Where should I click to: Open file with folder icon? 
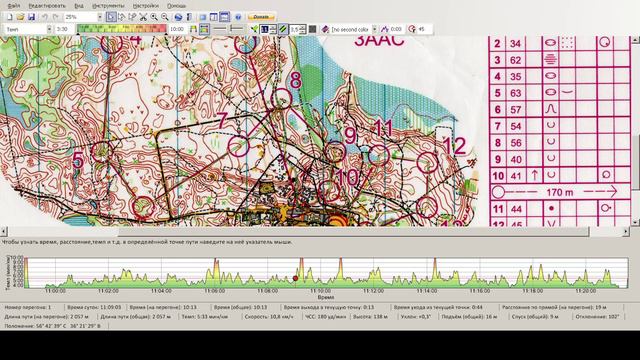click(x=20, y=17)
